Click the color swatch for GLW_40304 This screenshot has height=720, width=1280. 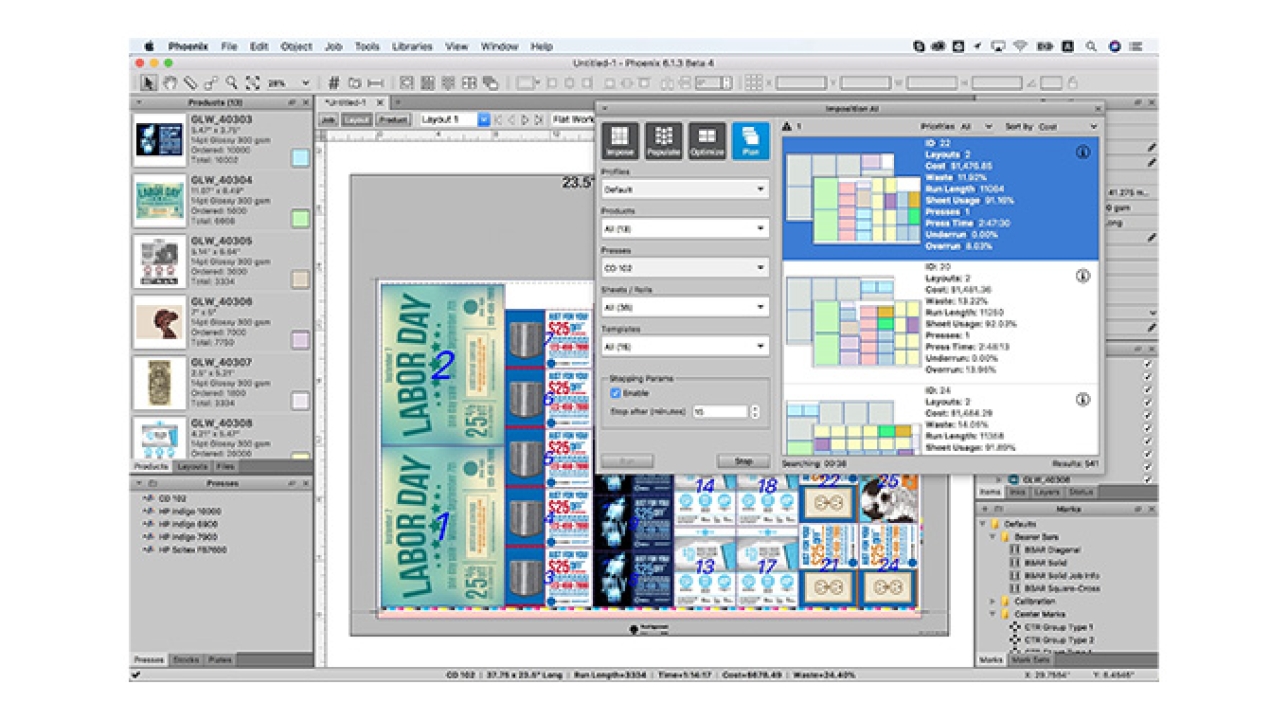tap(300, 218)
